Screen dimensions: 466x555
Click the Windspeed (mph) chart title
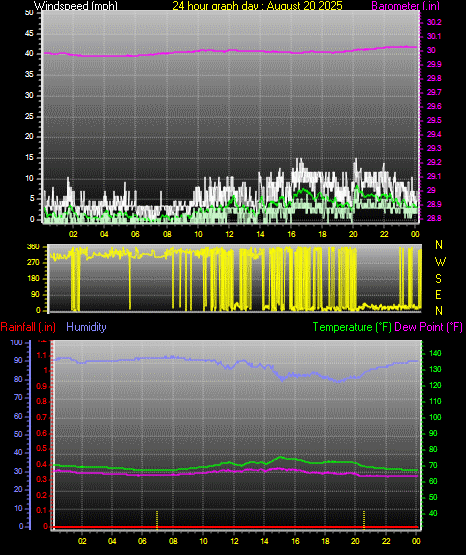coord(76,6)
